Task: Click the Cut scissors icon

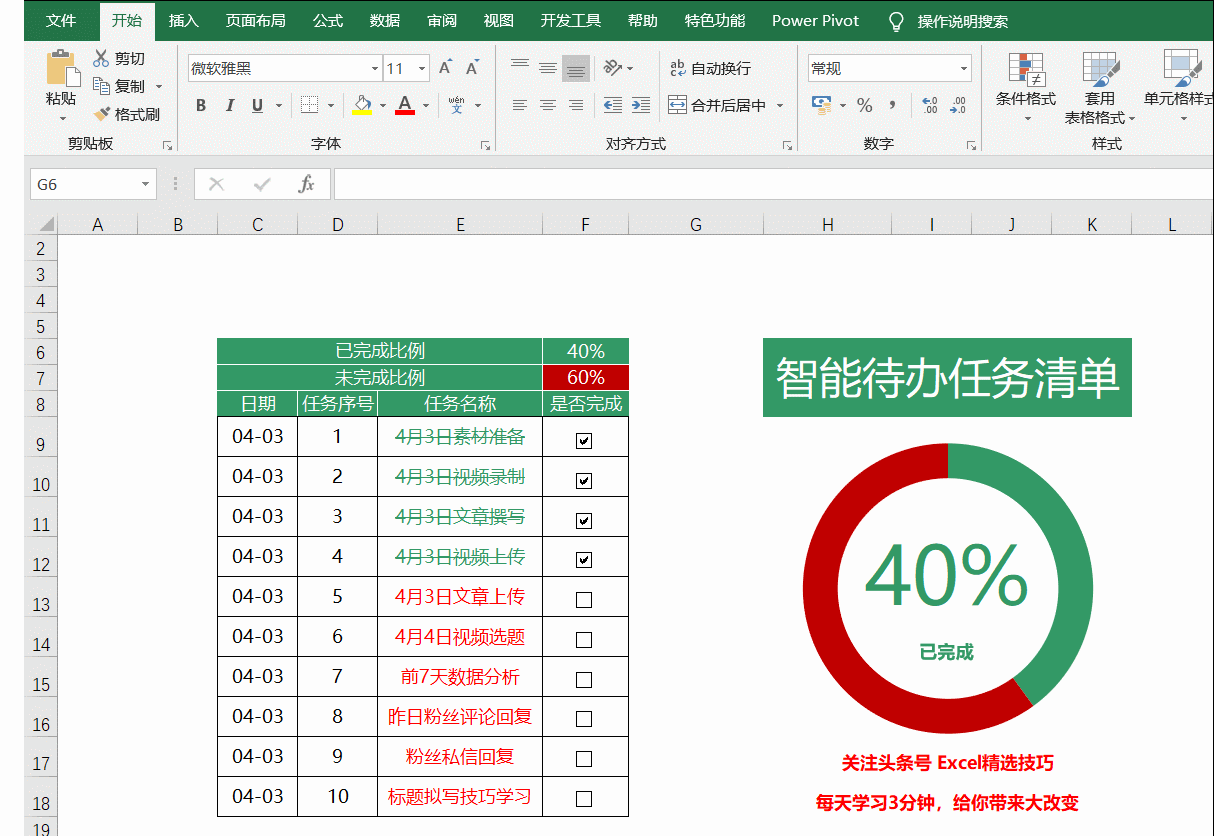Action: (101, 58)
